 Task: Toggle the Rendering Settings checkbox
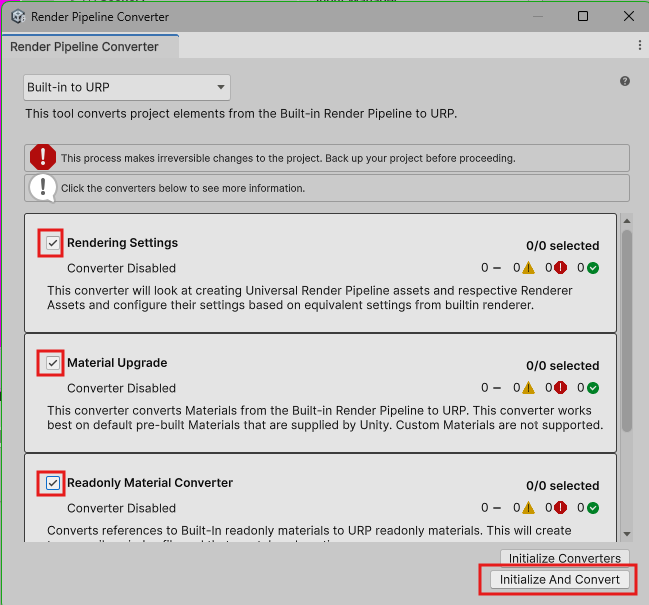(x=53, y=243)
